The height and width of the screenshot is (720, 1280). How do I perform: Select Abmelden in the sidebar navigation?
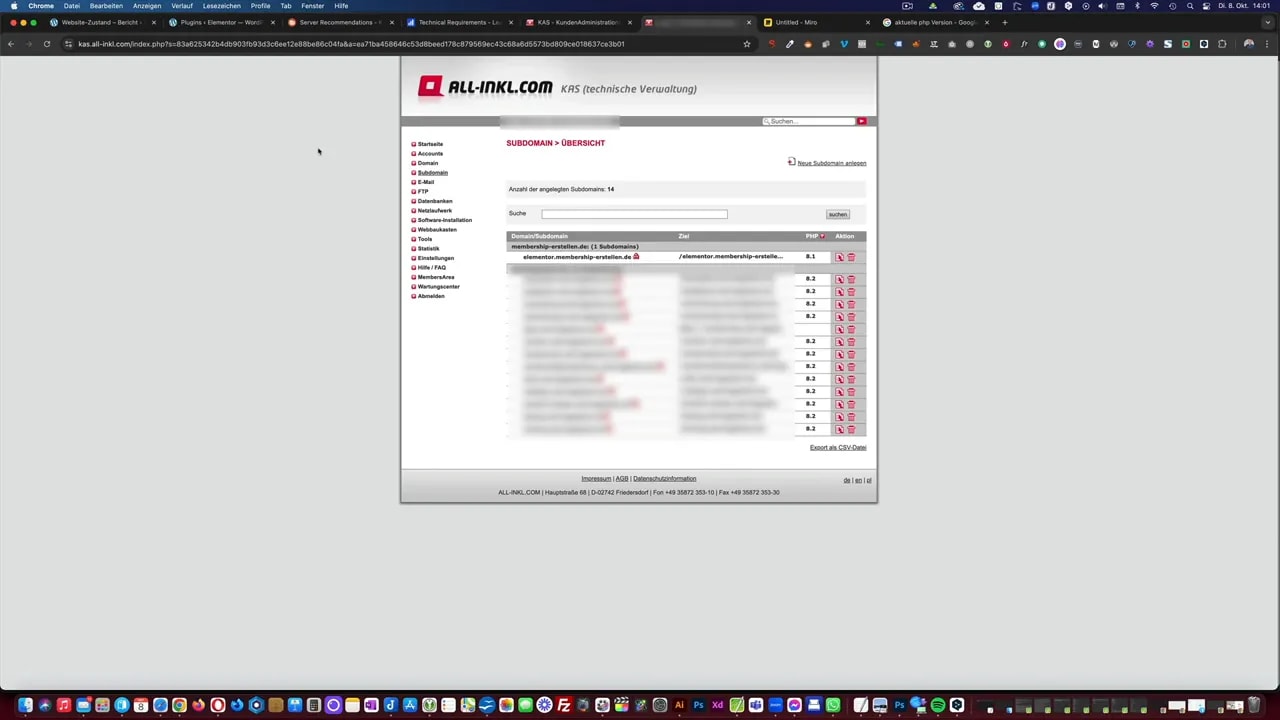tap(430, 296)
